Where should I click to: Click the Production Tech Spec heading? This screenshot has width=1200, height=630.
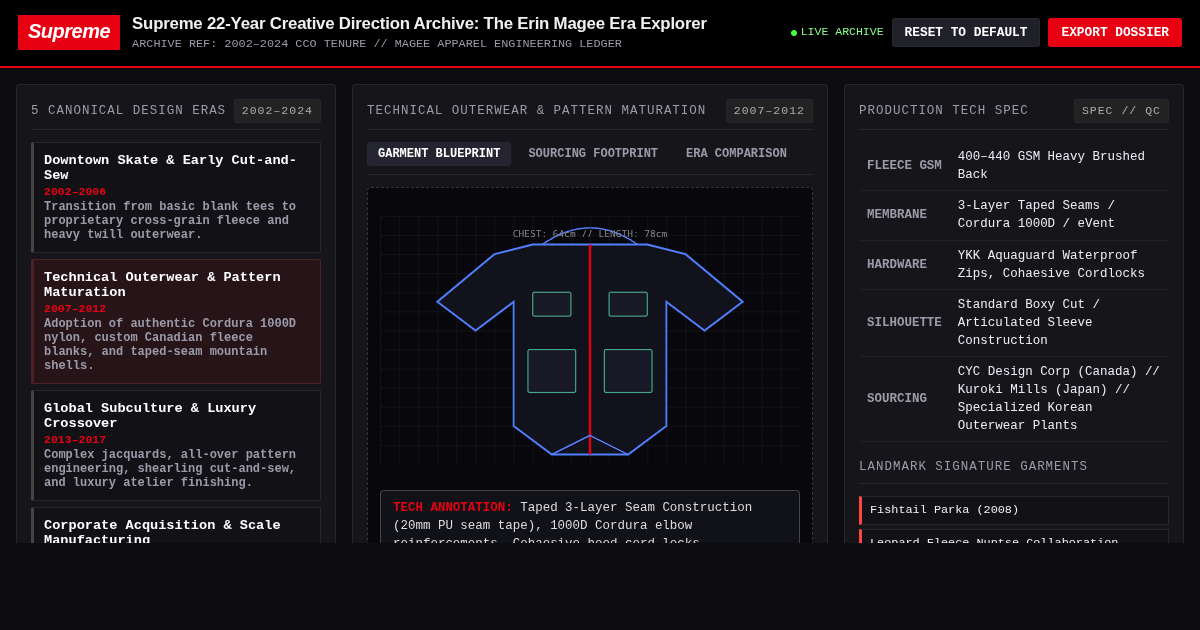tap(943, 111)
